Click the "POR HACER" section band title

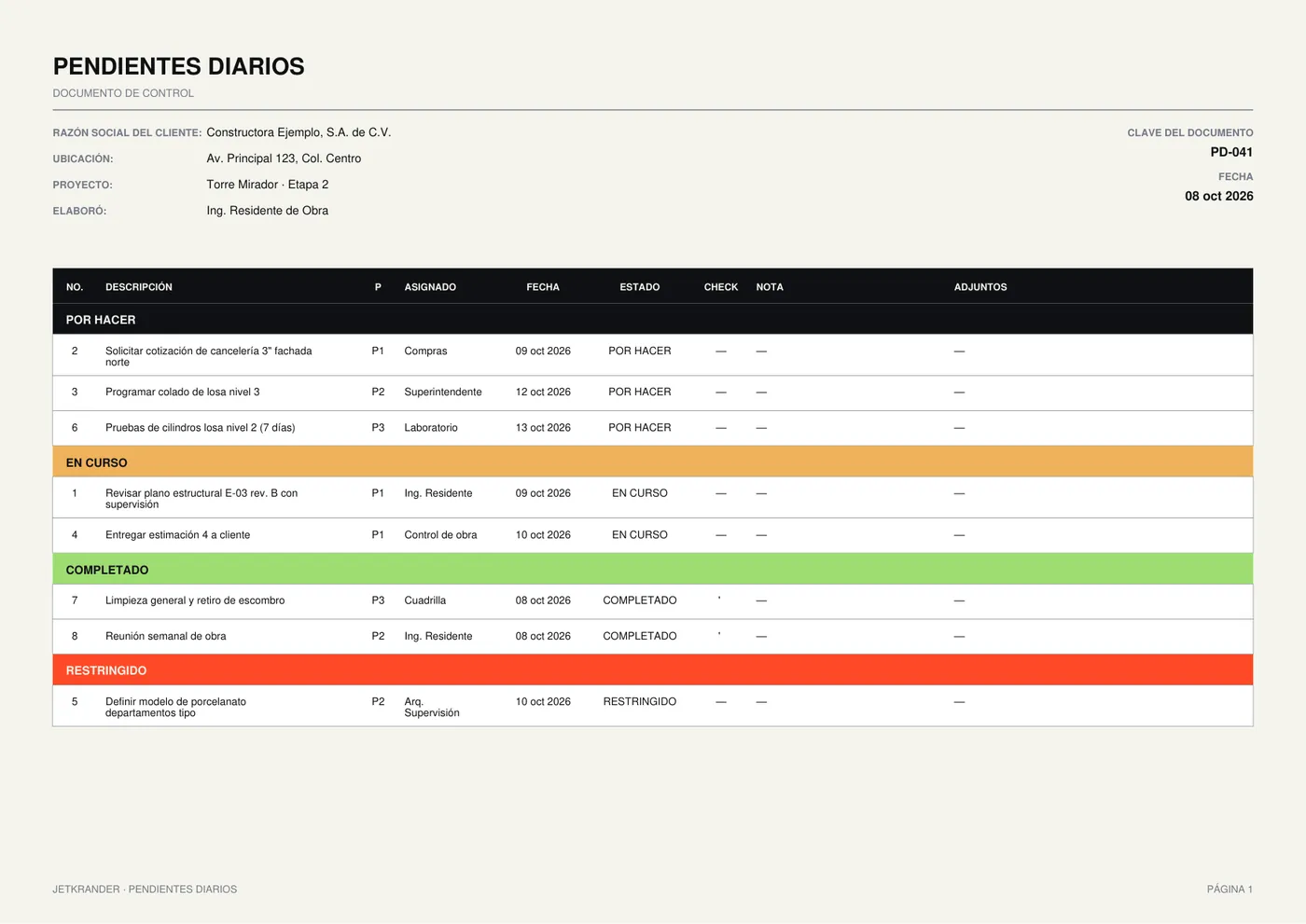click(x=101, y=320)
